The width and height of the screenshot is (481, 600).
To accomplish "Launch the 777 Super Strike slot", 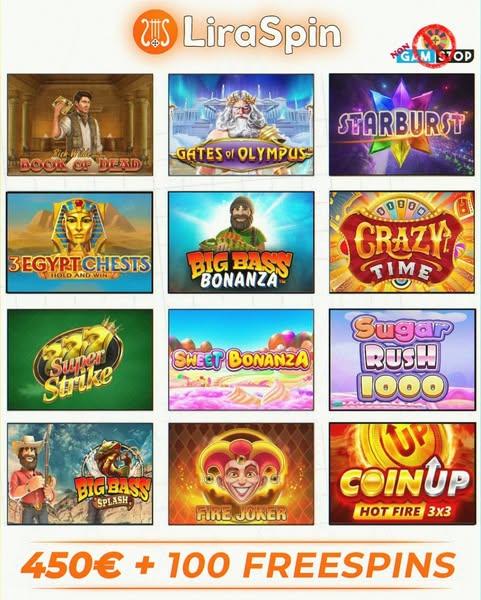I will point(80,360).
